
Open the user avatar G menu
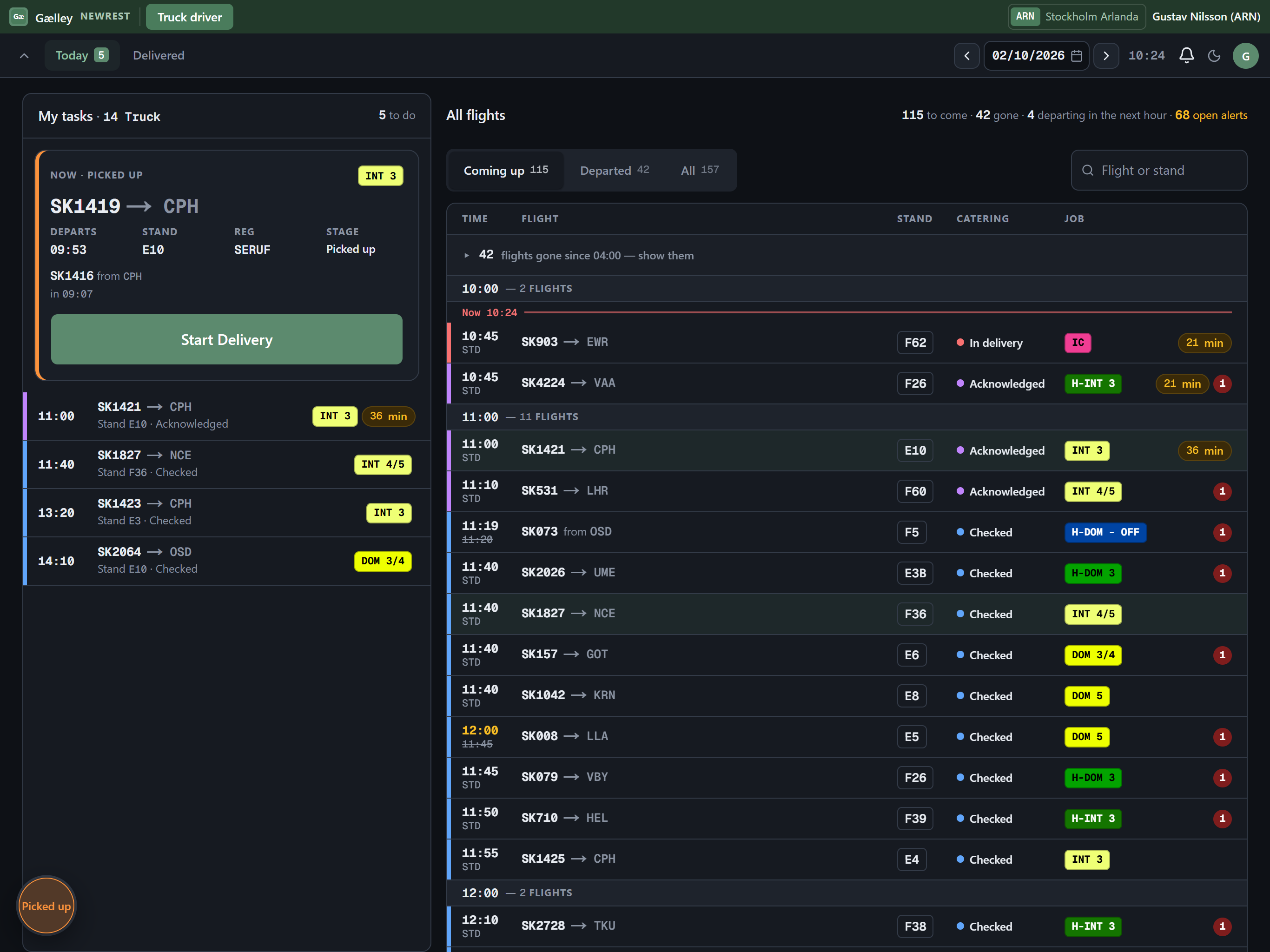coord(1245,56)
